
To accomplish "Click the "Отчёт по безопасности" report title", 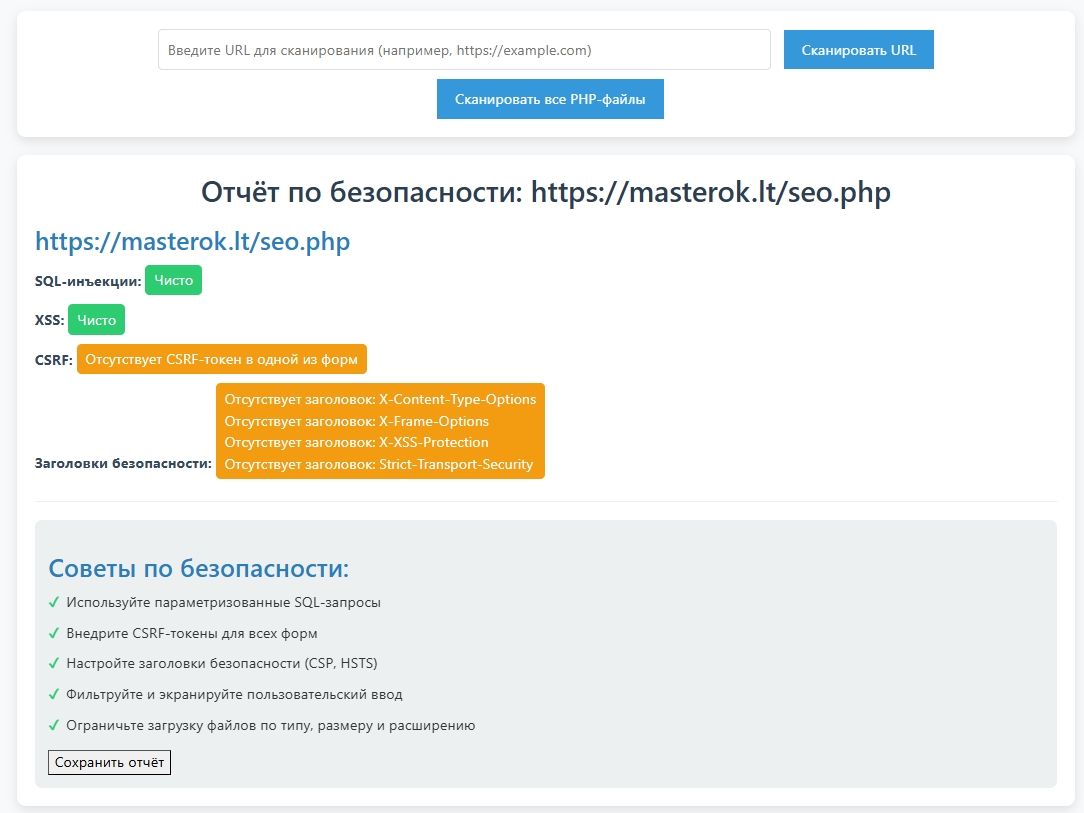I will click(x=545, y=192).
